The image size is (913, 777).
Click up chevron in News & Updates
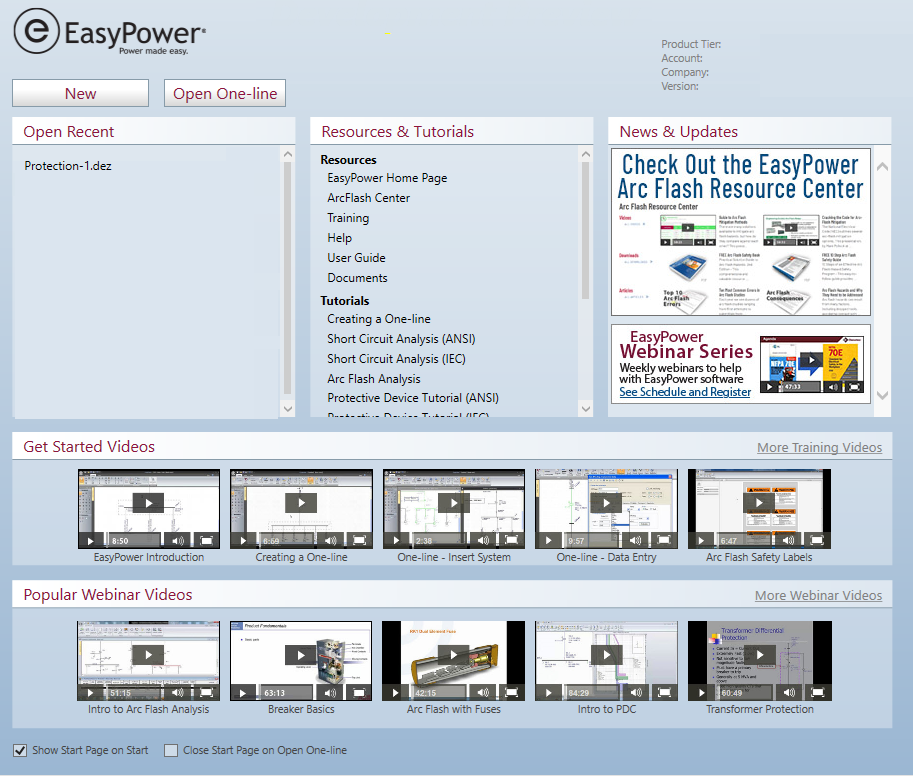point(882,167)
